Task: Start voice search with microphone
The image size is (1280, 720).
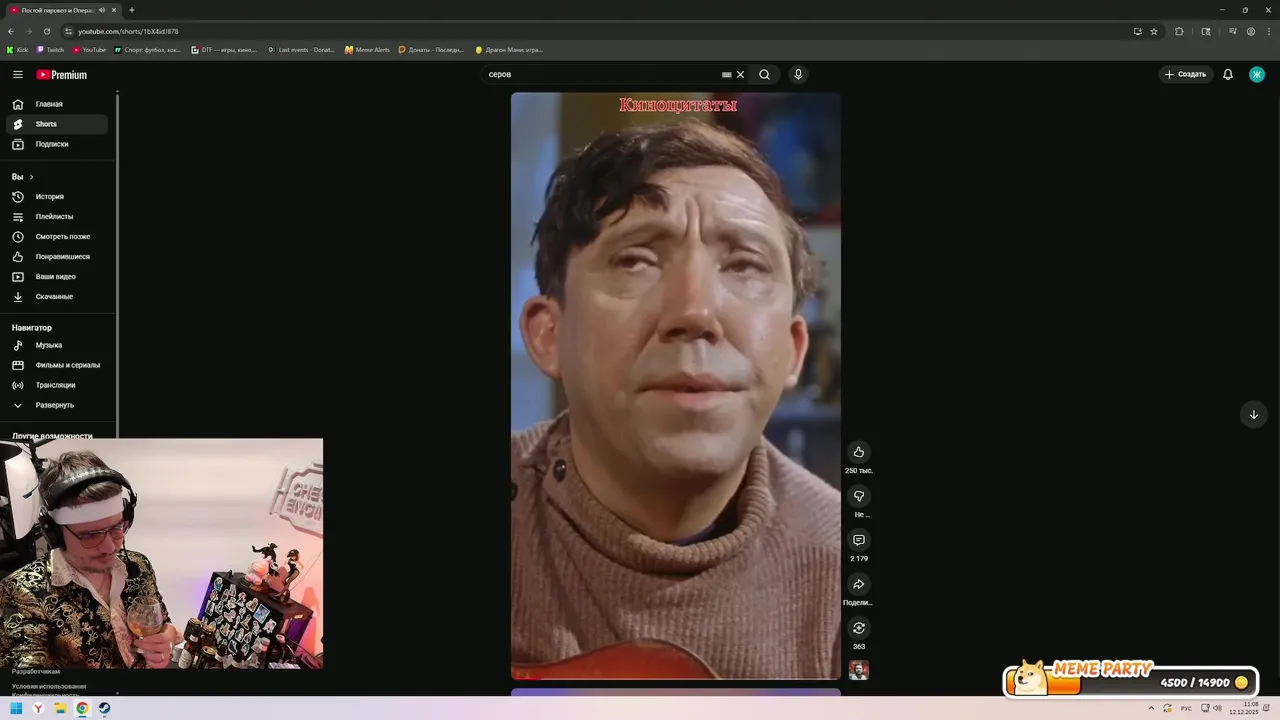Action: 798,74
